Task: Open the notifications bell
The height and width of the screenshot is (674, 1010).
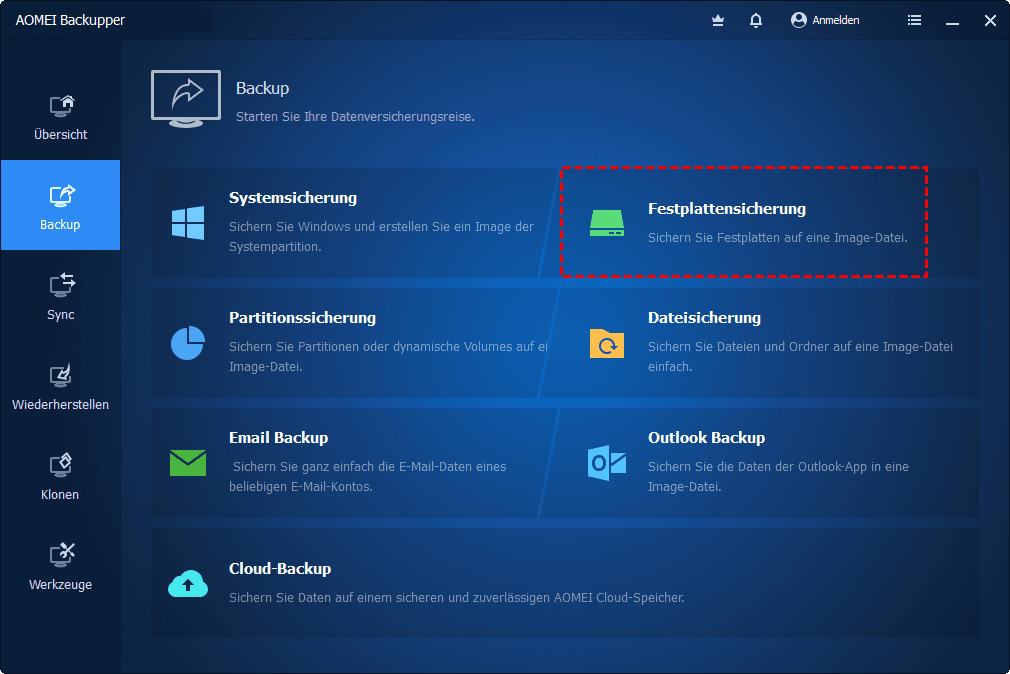Action: (x=756, y=21)
